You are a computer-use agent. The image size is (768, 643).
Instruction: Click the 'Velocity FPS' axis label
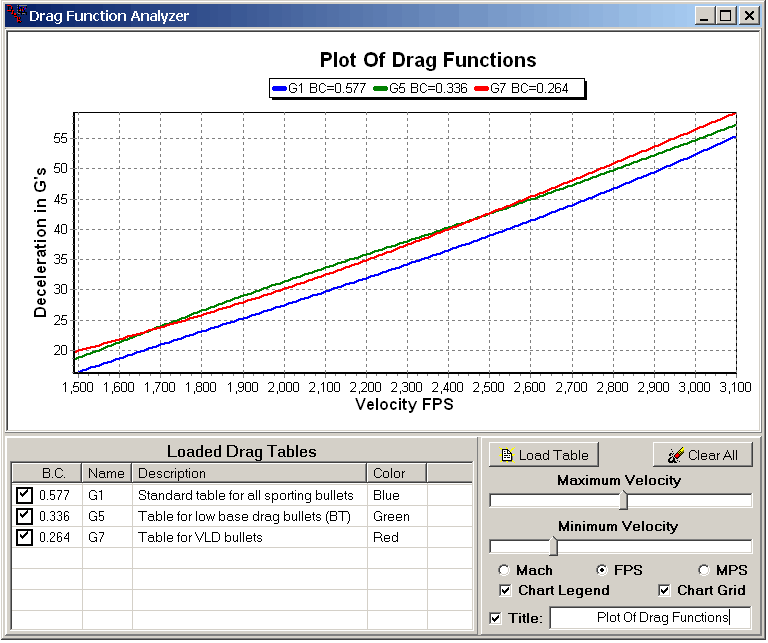click(x=404, y=405)
